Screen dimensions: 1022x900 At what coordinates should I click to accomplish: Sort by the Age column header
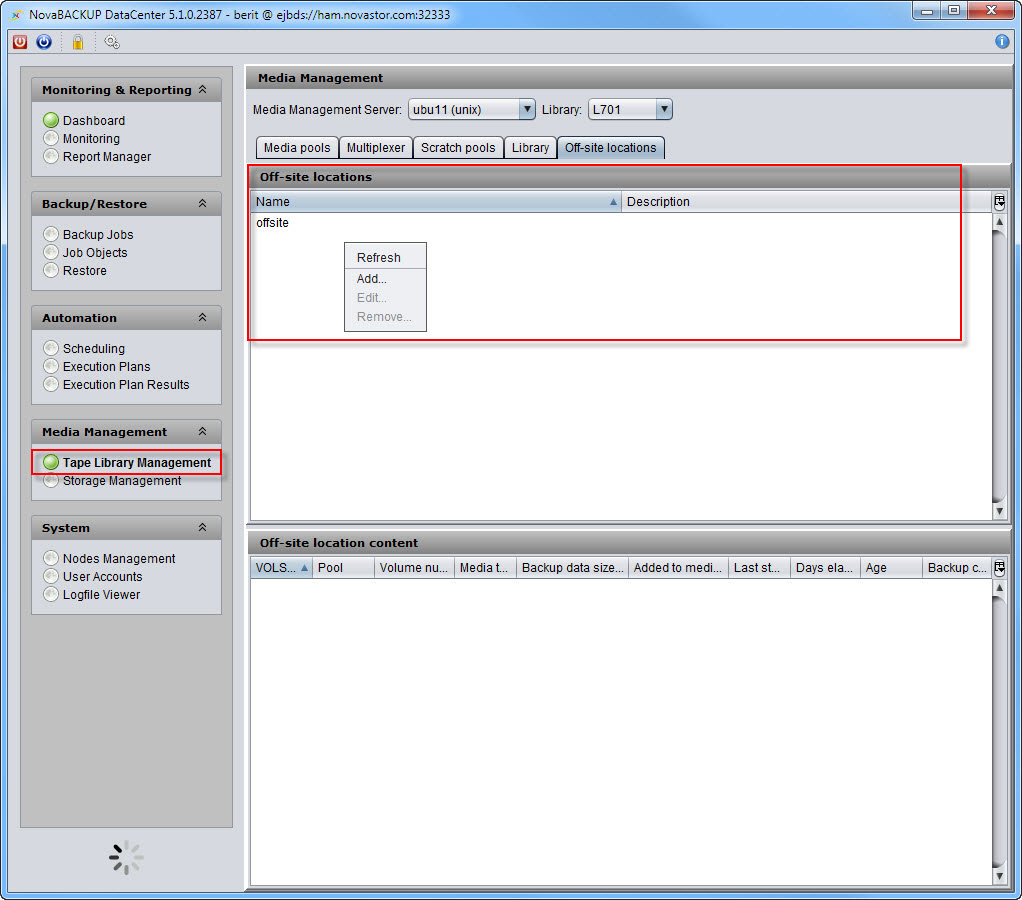coord(891,568)
